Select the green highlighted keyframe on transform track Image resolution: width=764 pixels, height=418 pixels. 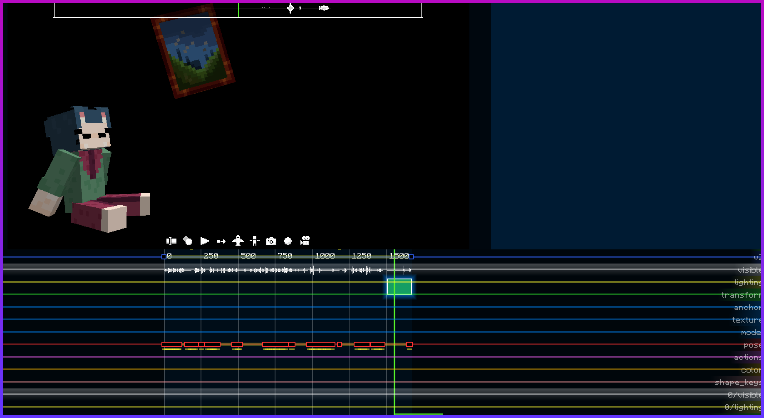[400, 287]
